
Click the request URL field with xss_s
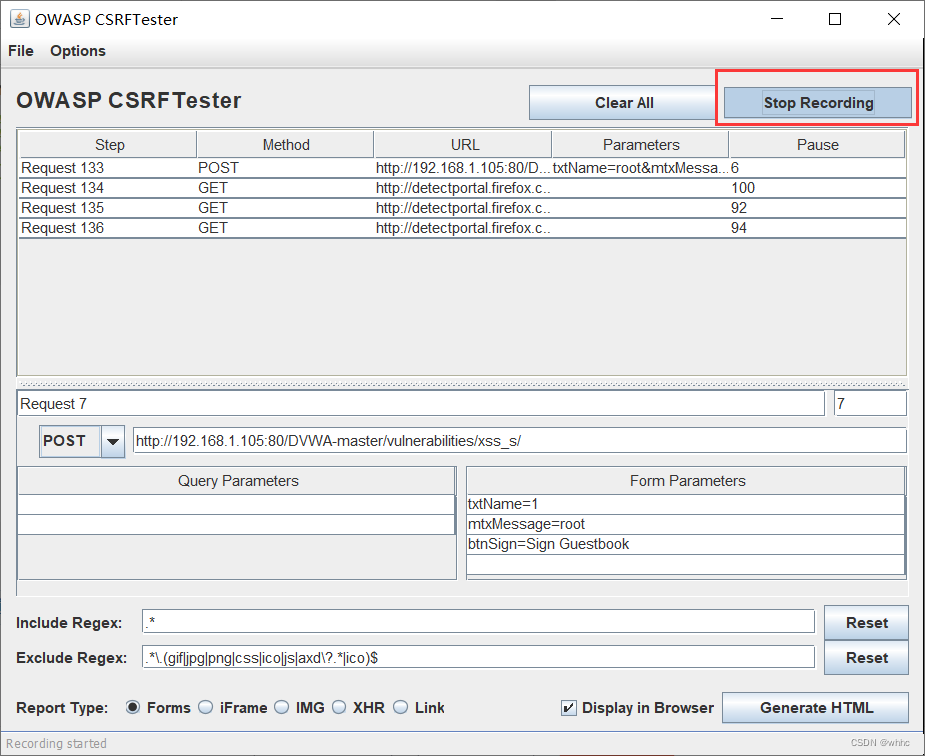520,441
